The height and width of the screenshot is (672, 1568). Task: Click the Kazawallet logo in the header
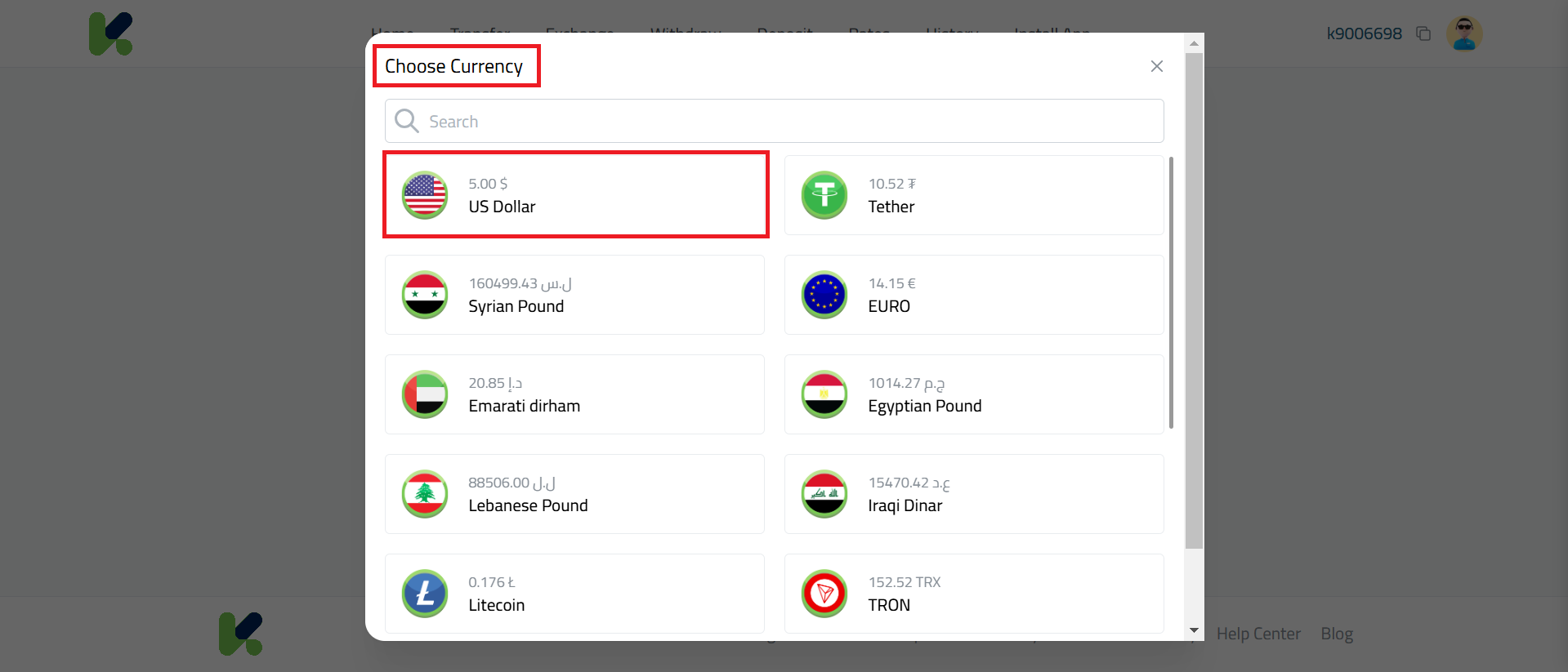point(110,33)
